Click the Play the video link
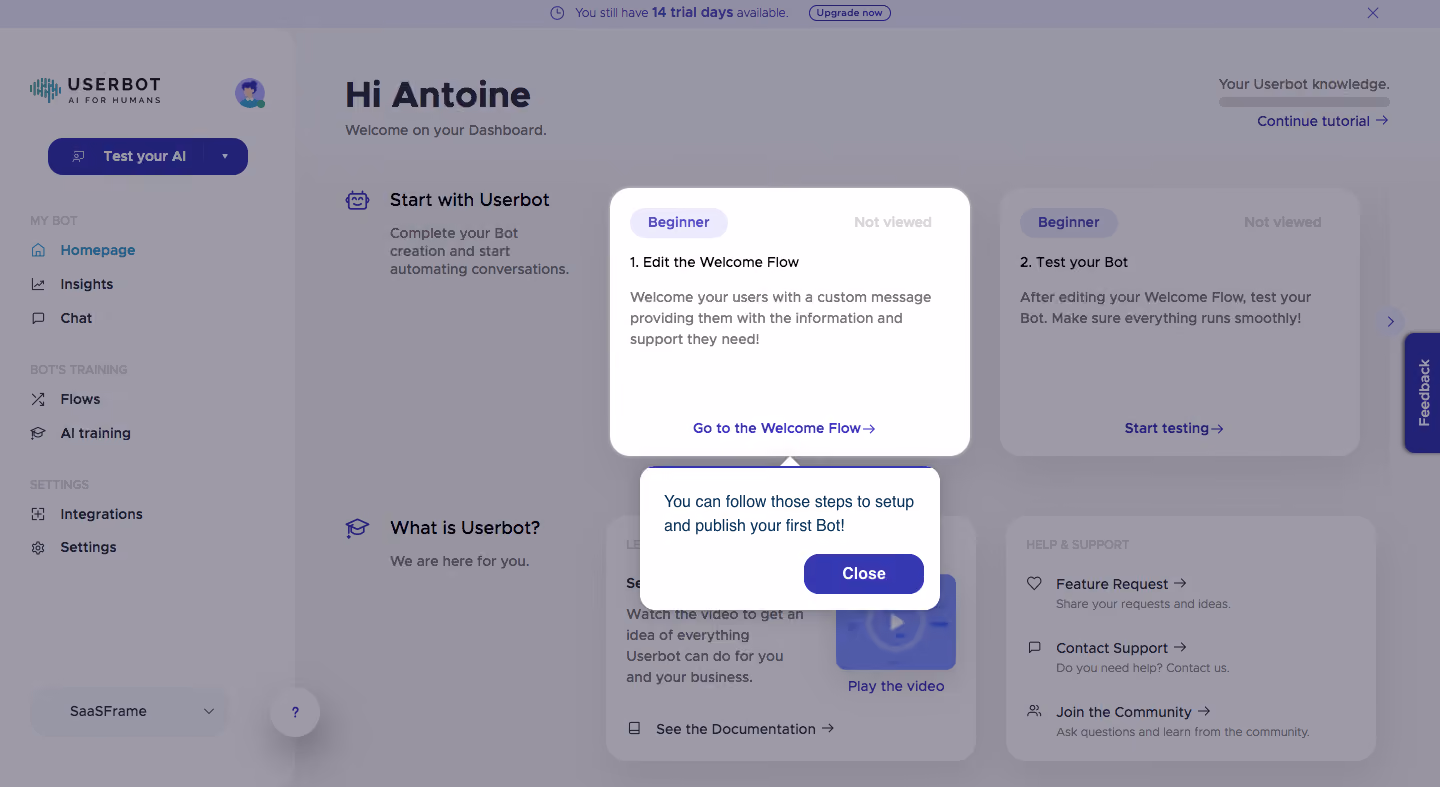The height and width of the screenshot is (787, 1440). (x=896, y=686)
